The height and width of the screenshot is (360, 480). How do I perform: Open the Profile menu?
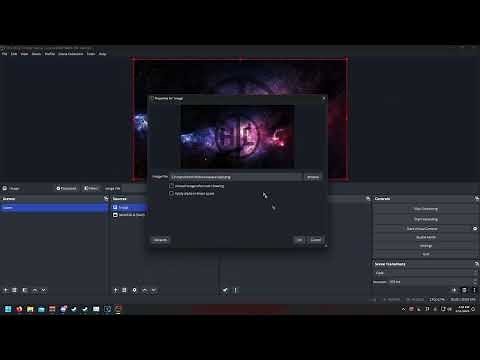coord(50,54)
